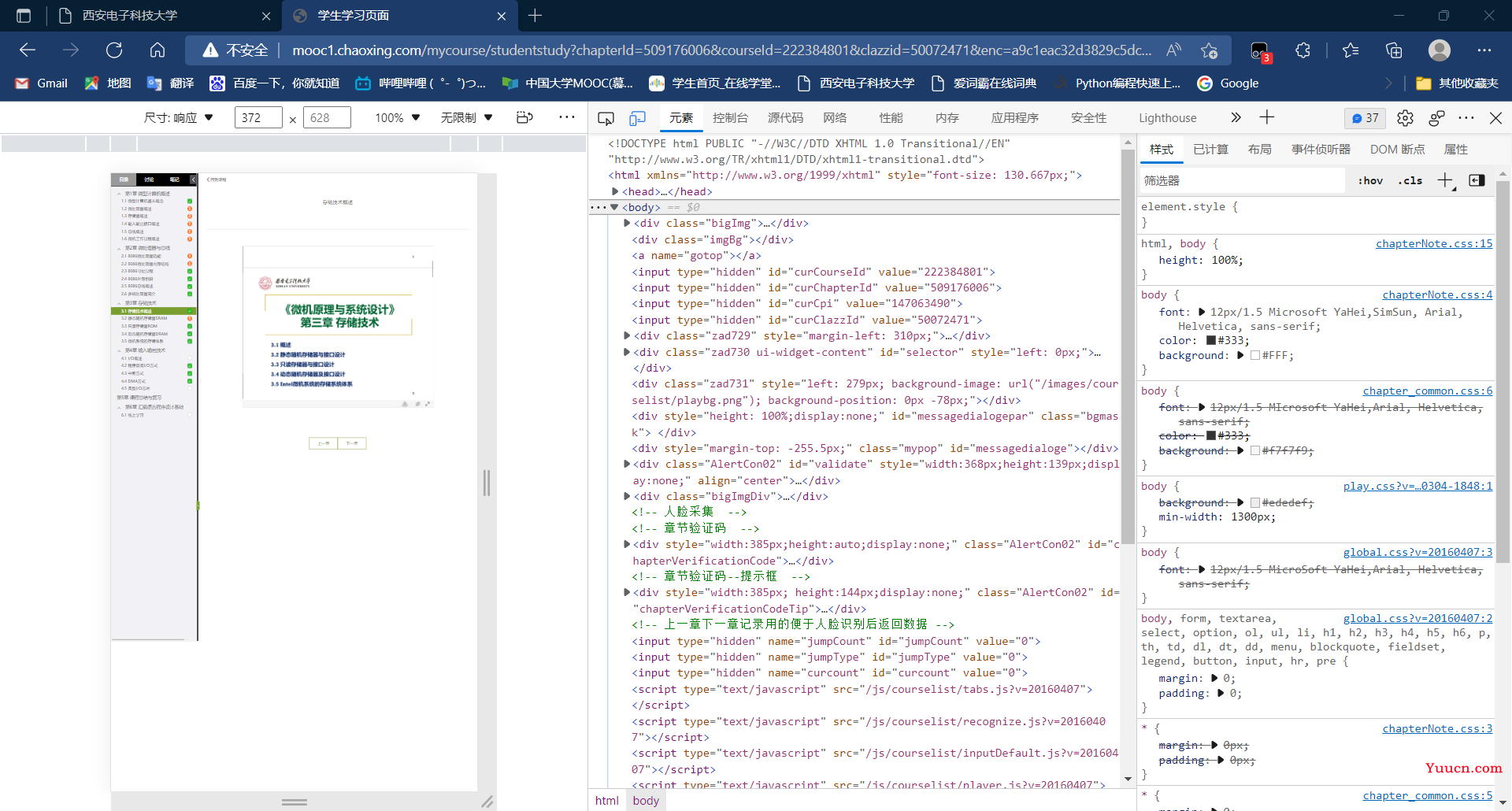Switch to the 网络 tab
The height and width of the screenshot is (811, 1512).
pos(835,118)
